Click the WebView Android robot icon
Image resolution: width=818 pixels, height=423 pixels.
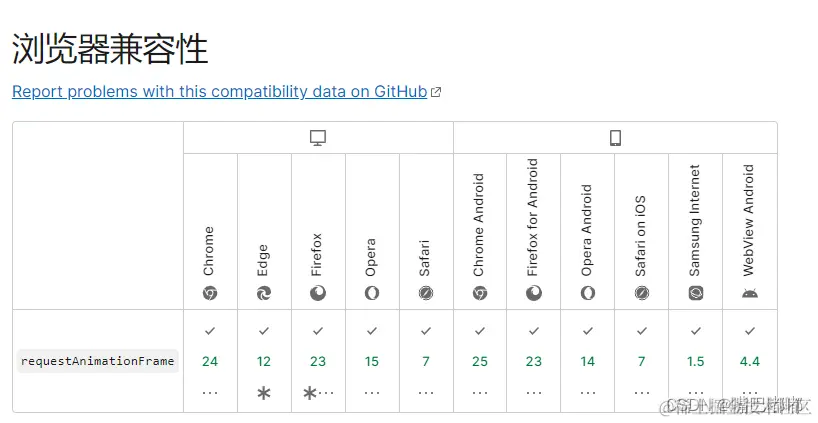[x=750, y=293]
